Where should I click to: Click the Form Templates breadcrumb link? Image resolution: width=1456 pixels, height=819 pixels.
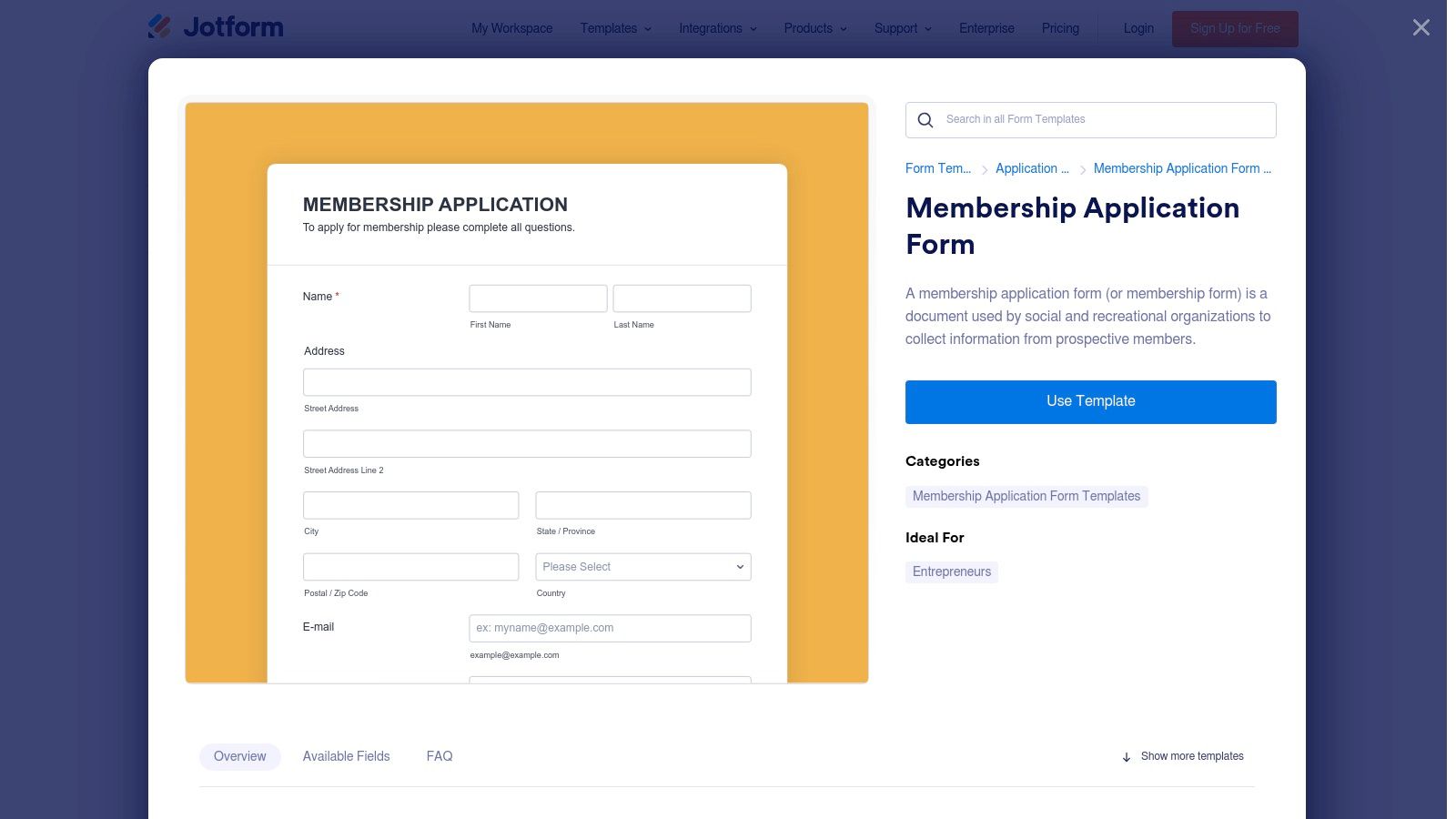pyautogui.click(x=937, y=168)
